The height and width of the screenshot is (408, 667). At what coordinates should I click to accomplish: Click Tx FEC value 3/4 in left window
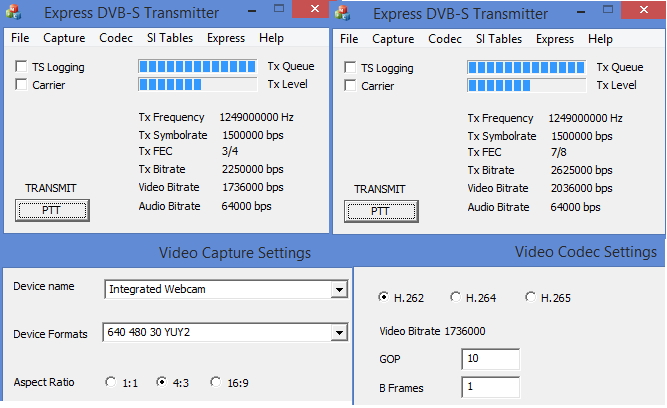pyautogui.click(x=230, y=151)
